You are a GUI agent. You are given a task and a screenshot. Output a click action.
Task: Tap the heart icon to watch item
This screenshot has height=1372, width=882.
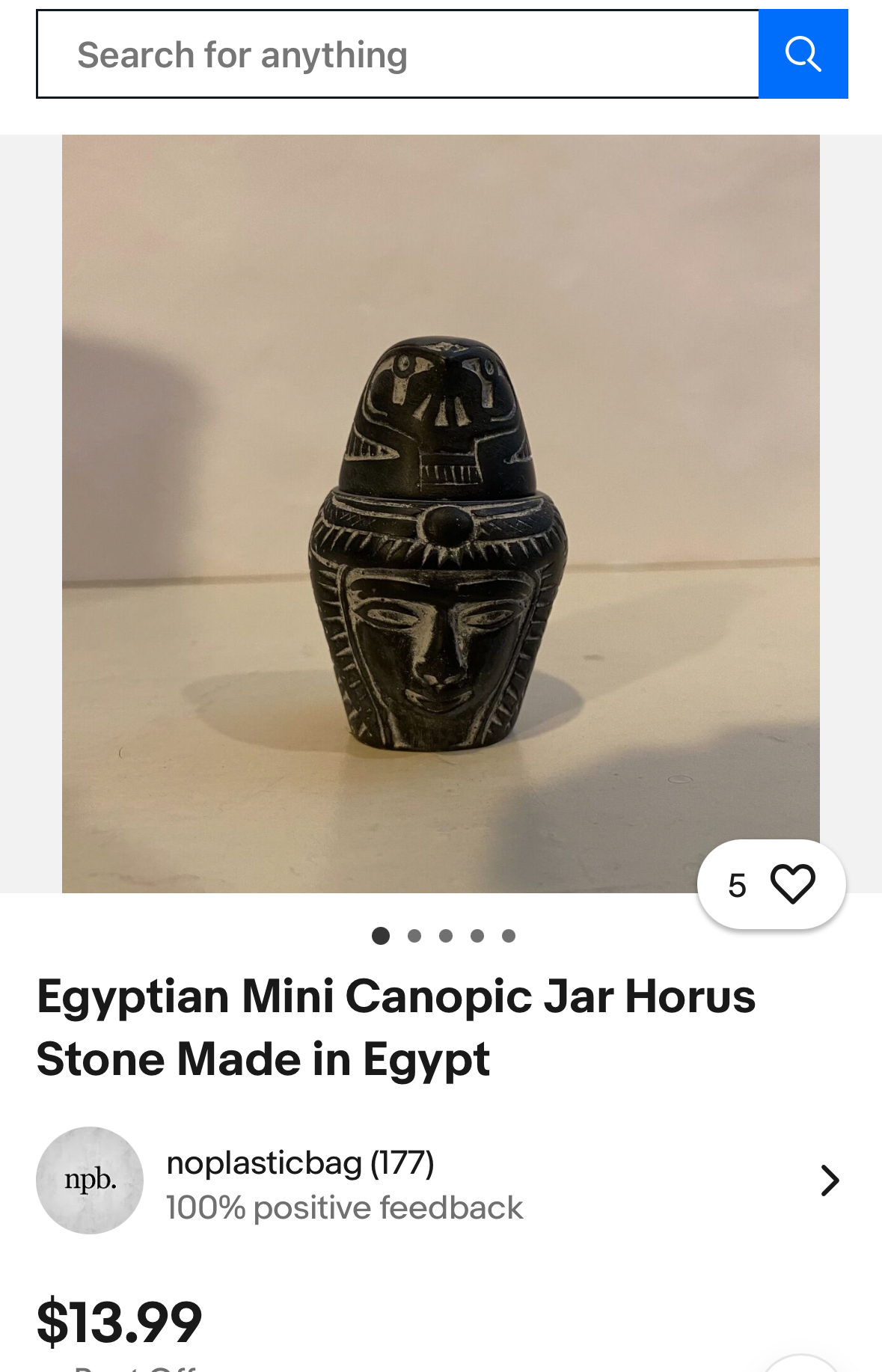click(792, 884)
